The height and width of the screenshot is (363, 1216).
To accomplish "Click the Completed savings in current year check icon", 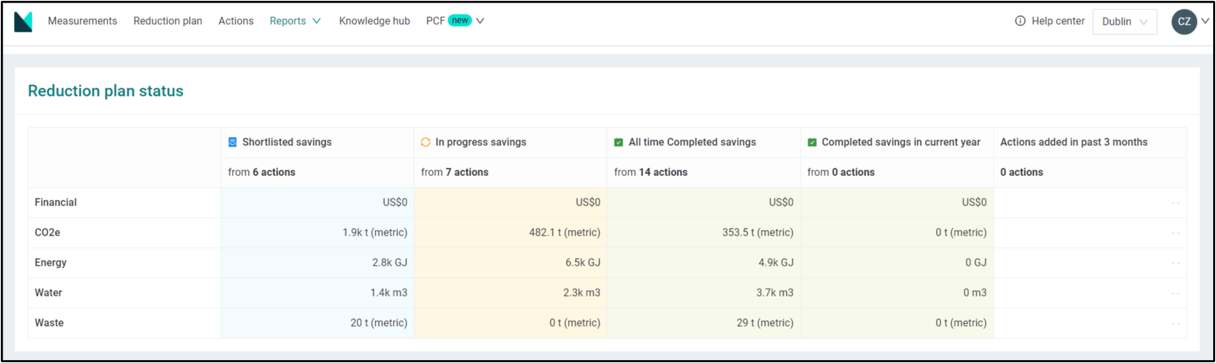I will coord(812,142).
